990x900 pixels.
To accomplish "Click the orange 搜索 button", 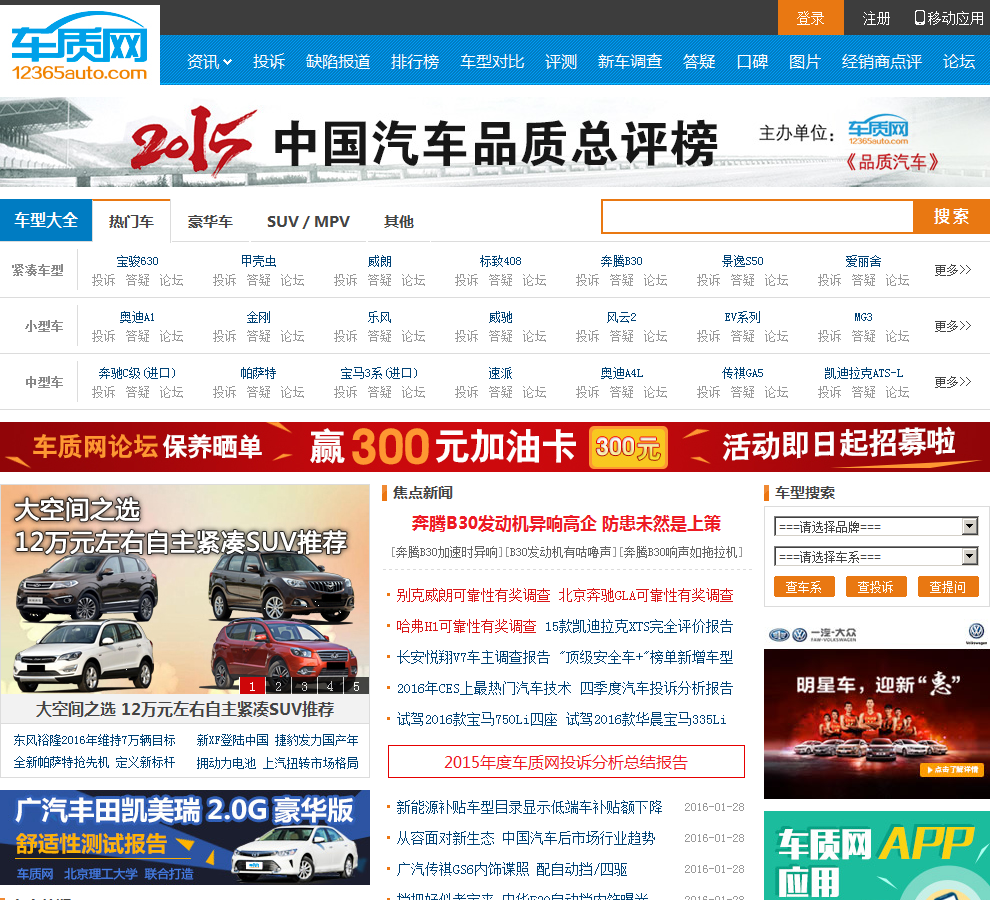I will click(x=951, y=217).
